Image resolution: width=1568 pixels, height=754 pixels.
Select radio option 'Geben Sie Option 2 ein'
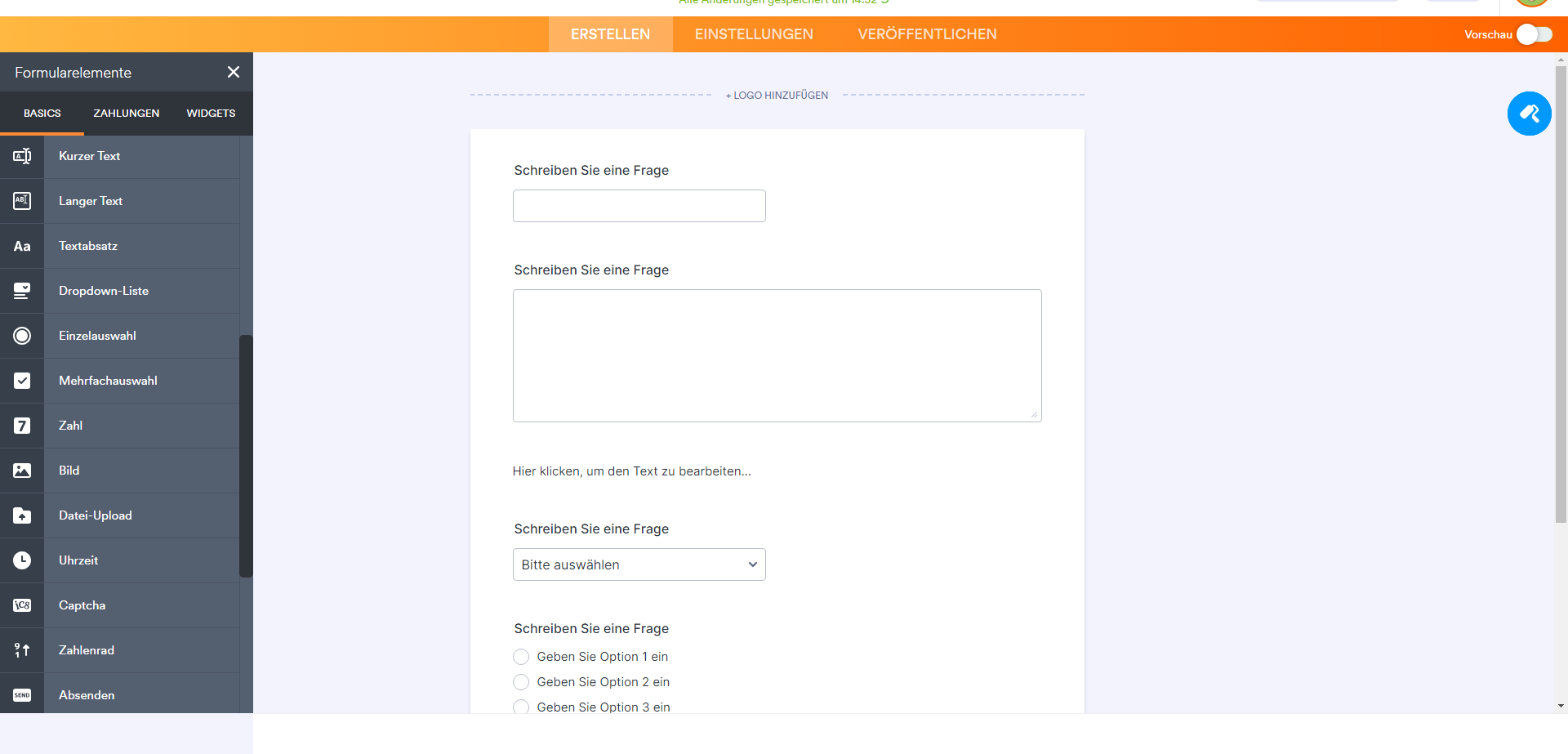click(x=521, y=682)
